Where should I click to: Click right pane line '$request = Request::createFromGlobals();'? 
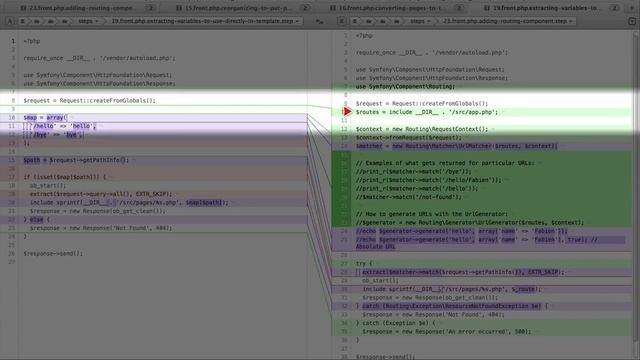[422, 104]
